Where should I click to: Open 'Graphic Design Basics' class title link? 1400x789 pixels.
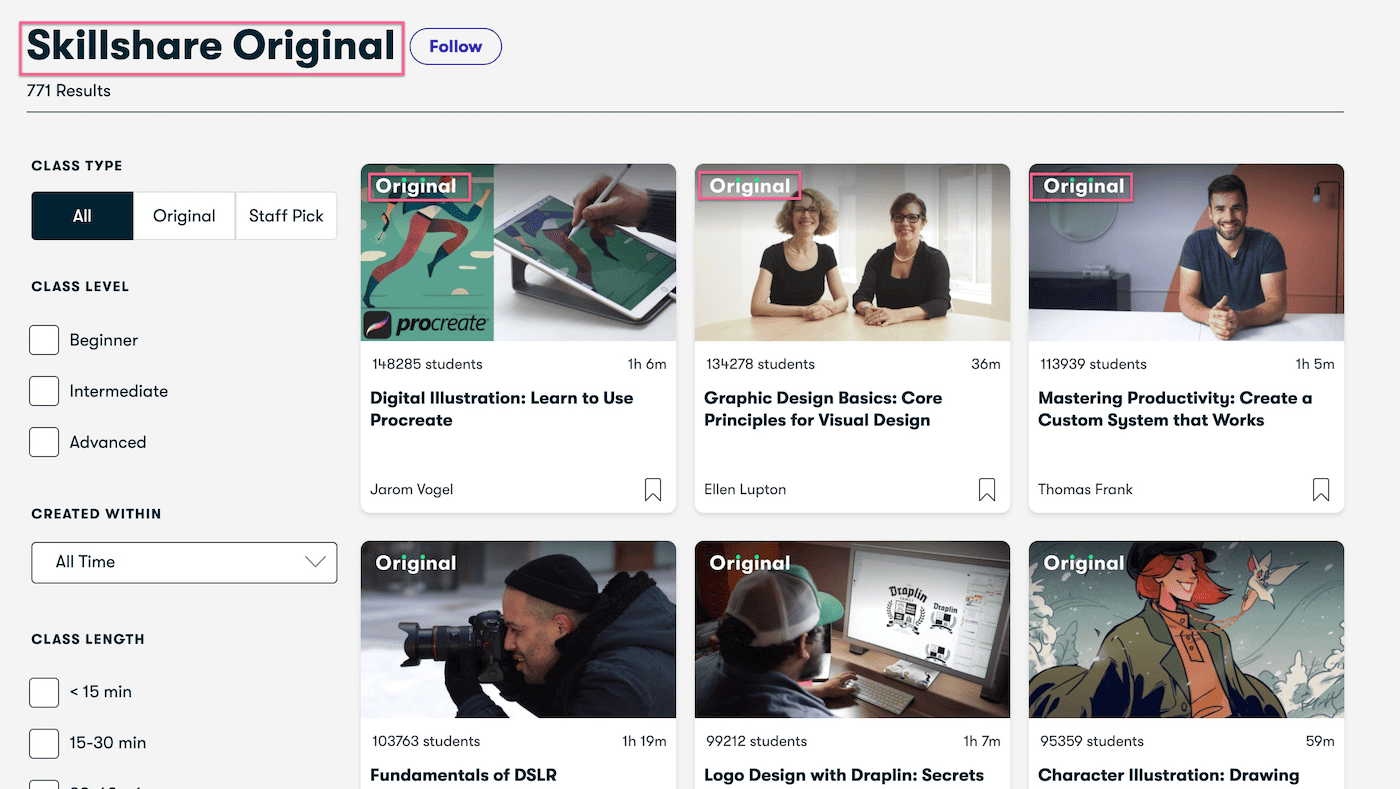(x=823, y=409)
